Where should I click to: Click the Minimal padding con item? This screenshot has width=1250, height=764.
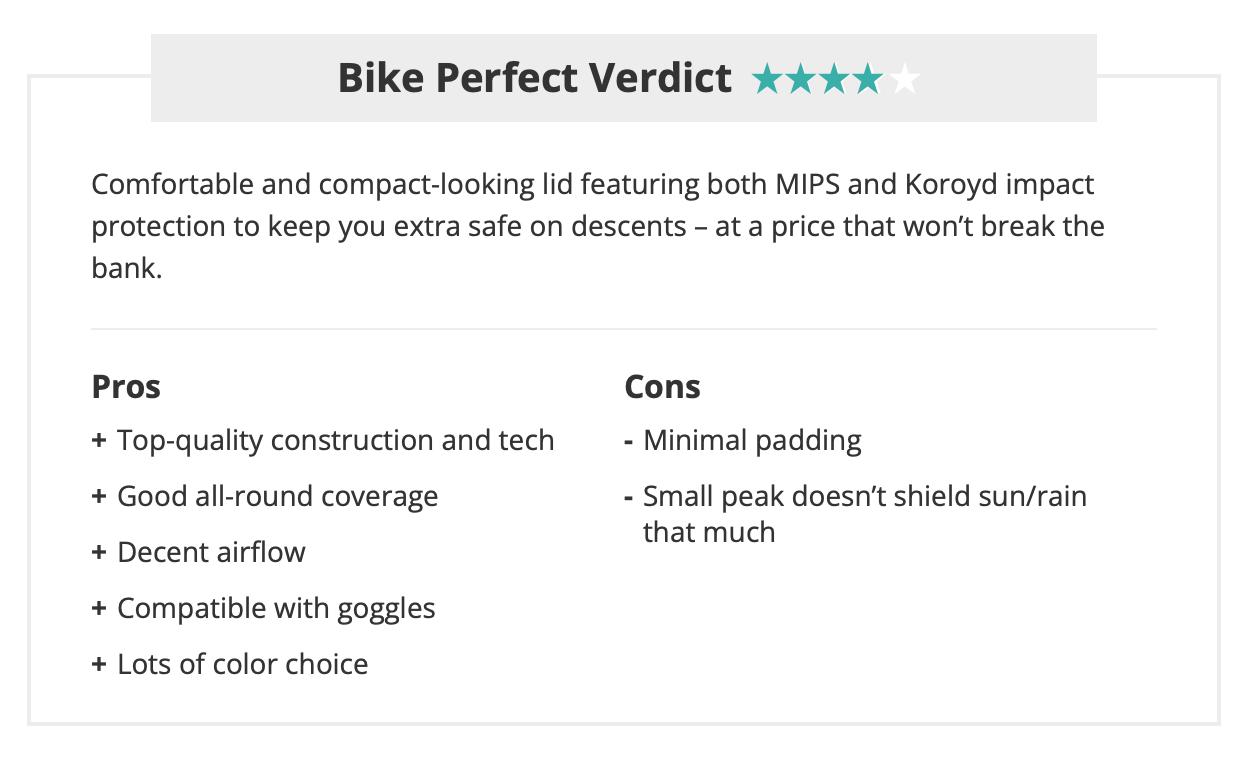[752, 441]
